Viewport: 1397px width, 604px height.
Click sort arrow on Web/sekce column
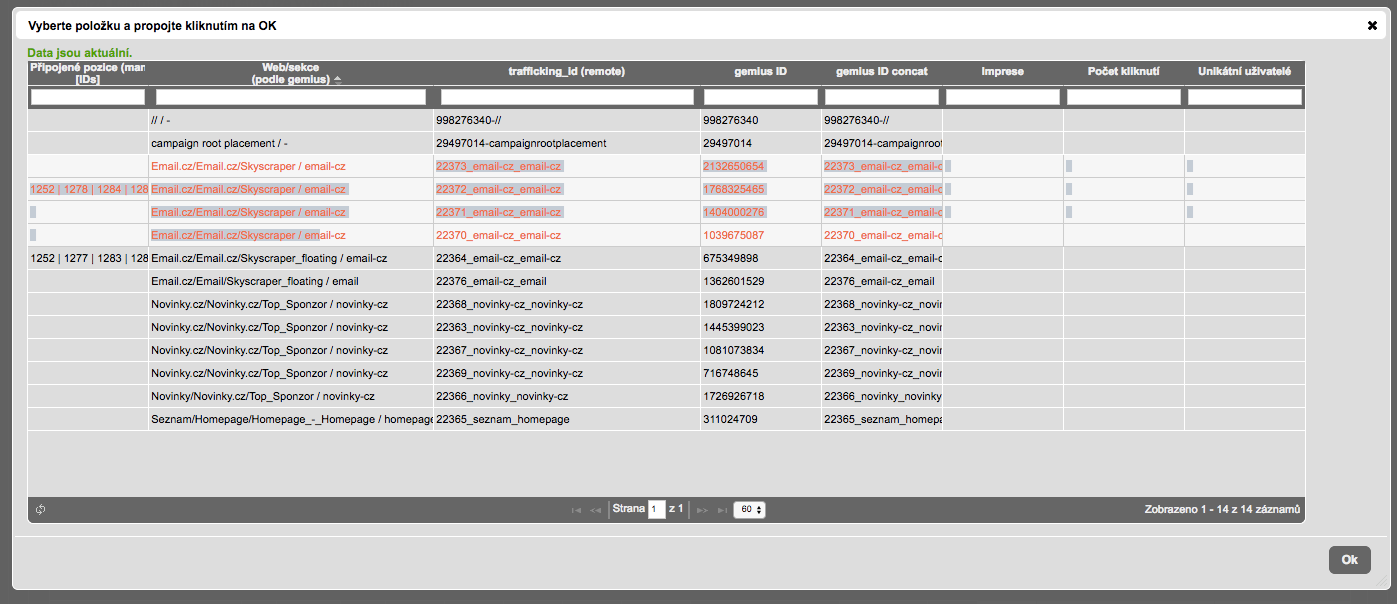(337, 80)
